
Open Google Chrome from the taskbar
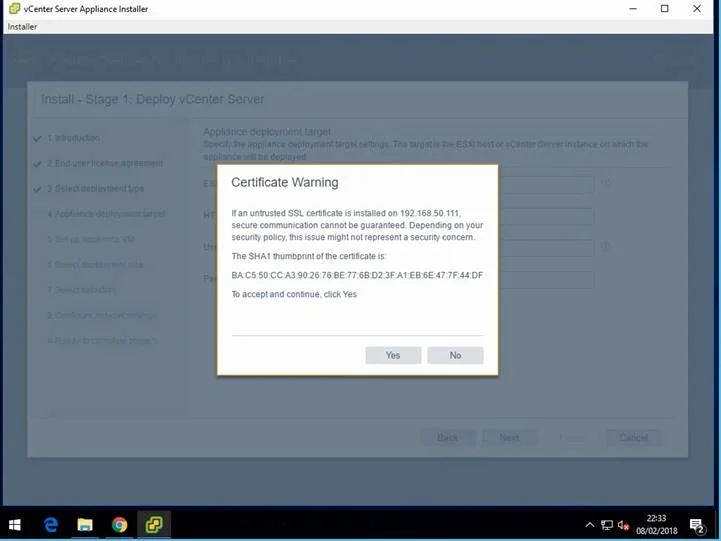[120, 524]
